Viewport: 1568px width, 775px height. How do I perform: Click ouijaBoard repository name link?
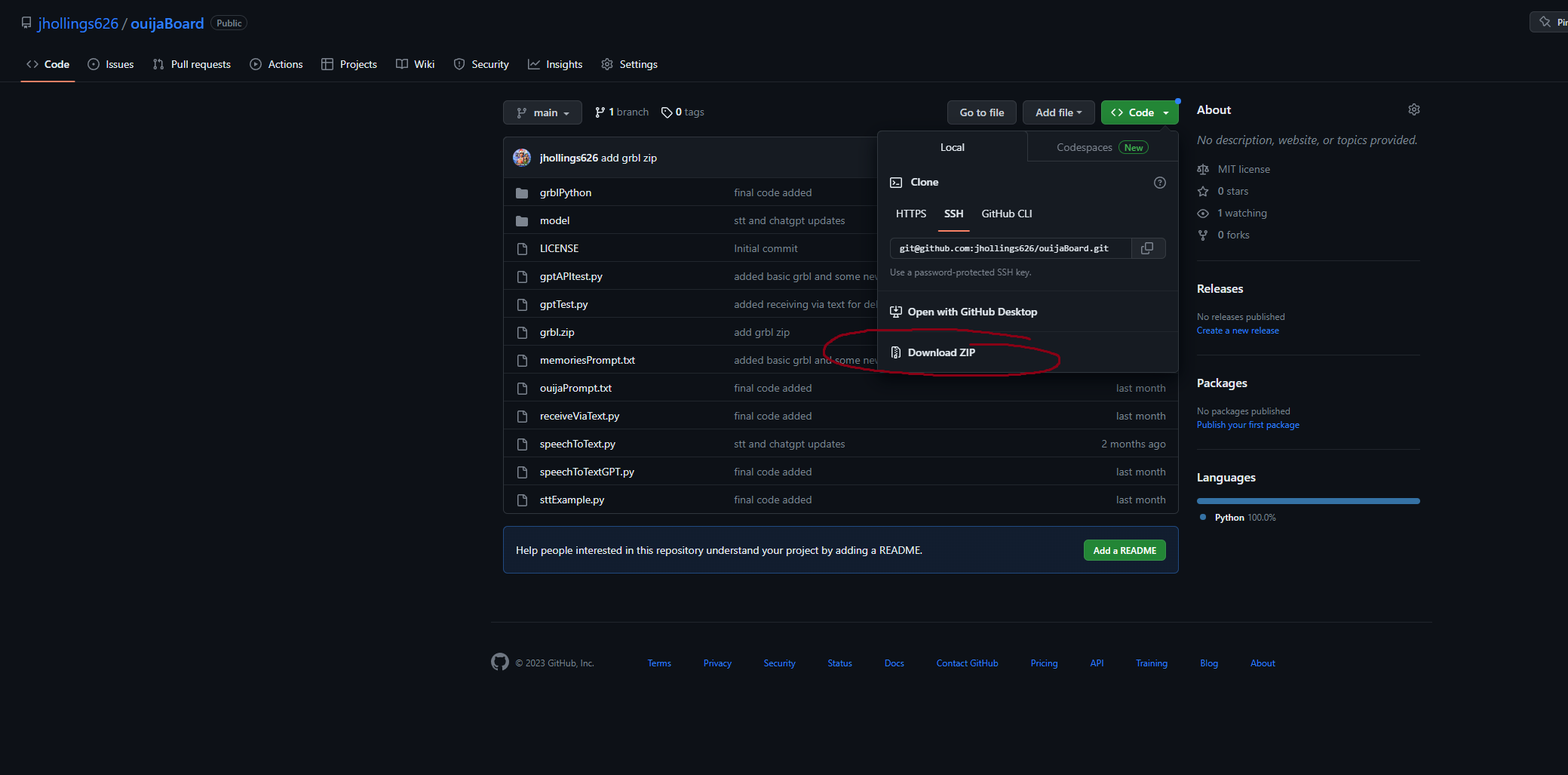coord(167,23)
